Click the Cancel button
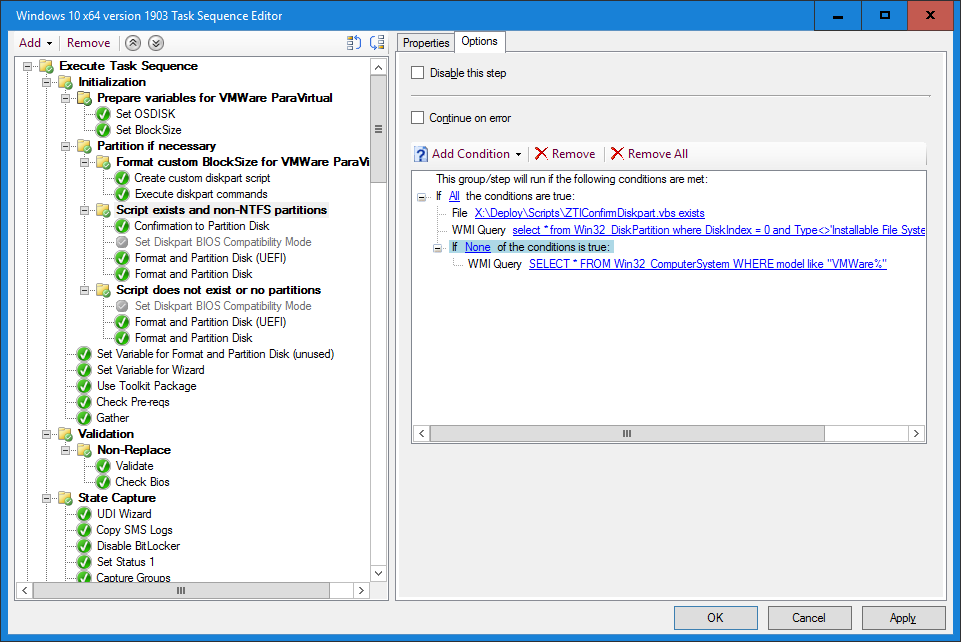Screen dimensions: 961x642 (809, 617)
